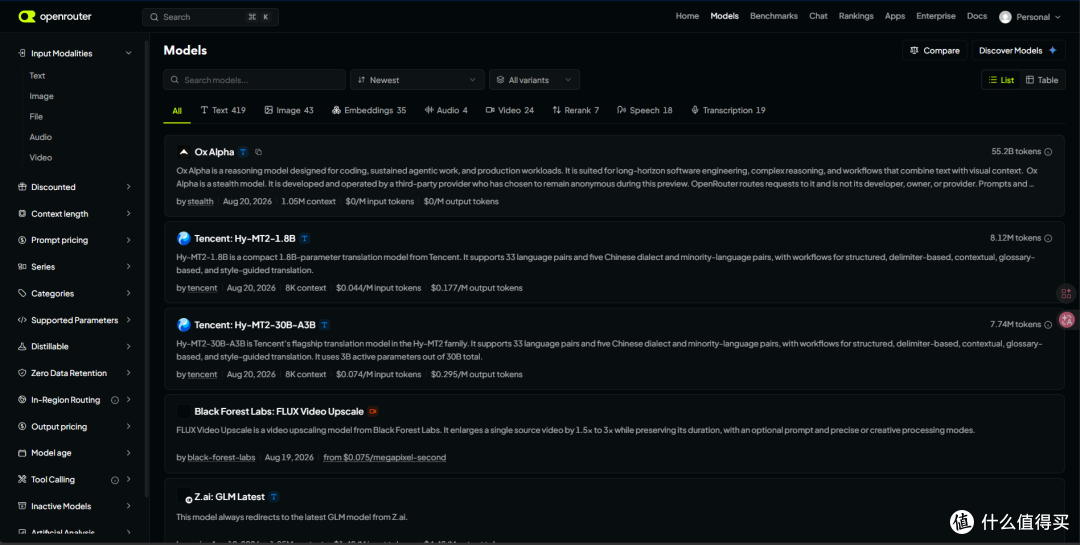Expand the Inactive Models filter
This screenshot has height=545, width=1080.
click(x=75, y=506)
